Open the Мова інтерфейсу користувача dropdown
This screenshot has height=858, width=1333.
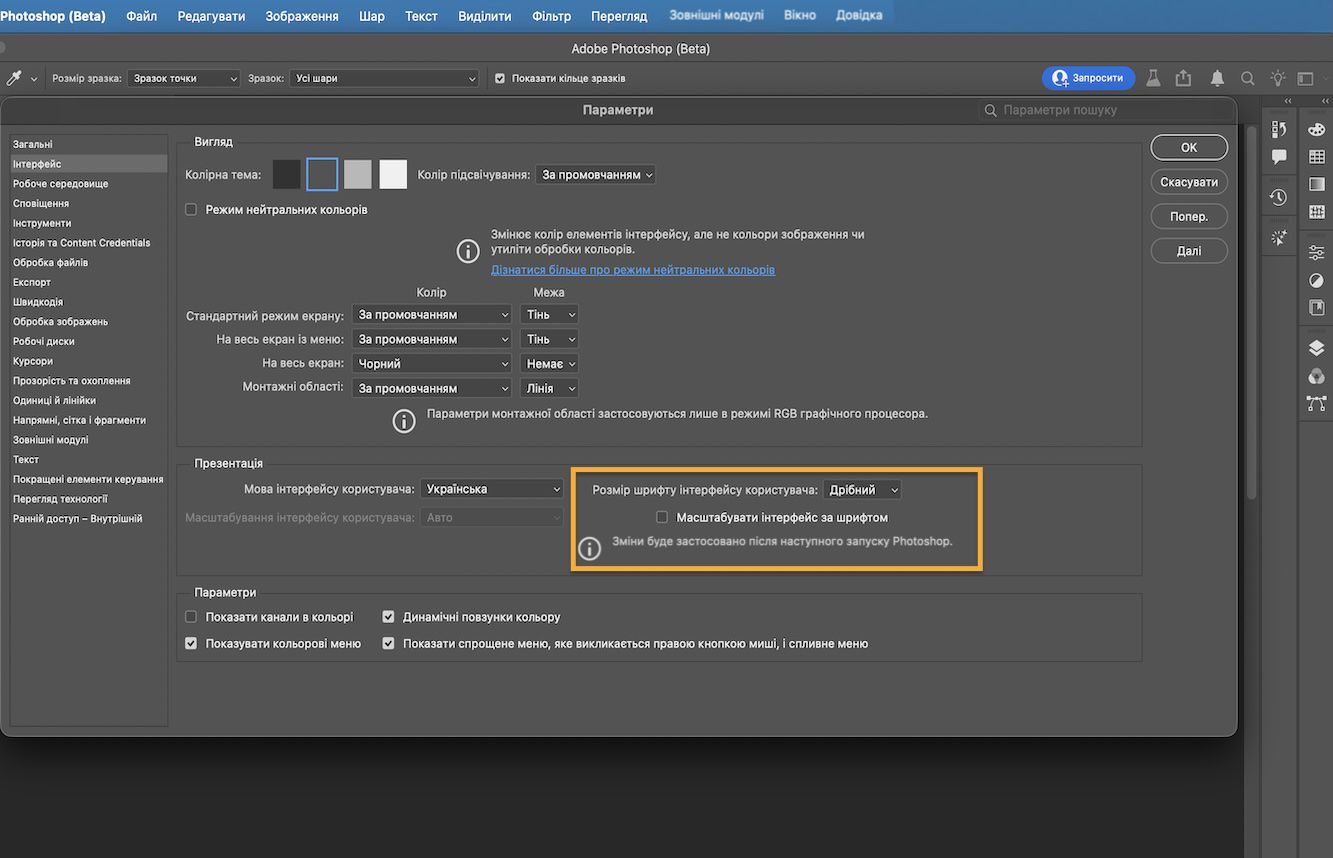point(491,488)
